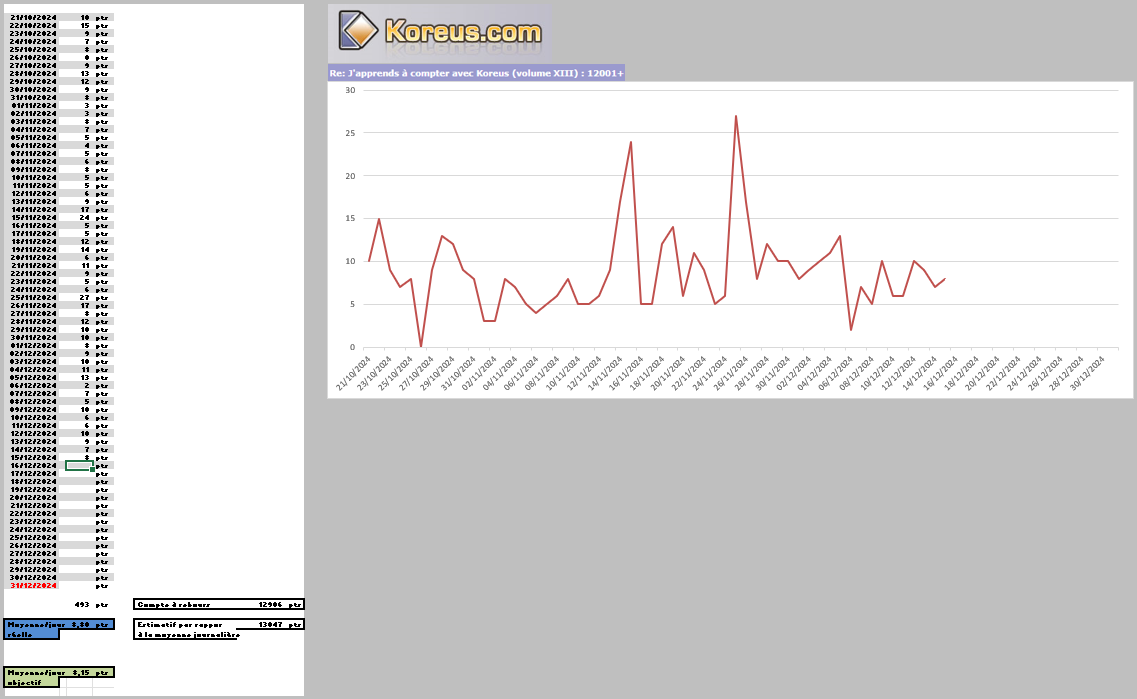
Task: Click the green 'Moyenne/jour objectif' box
Action: point(58,673)
